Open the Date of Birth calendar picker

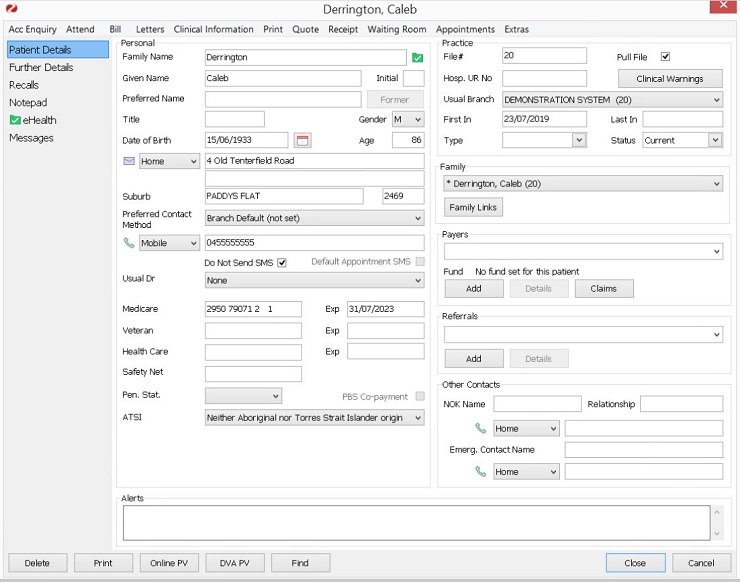[302, 140]
